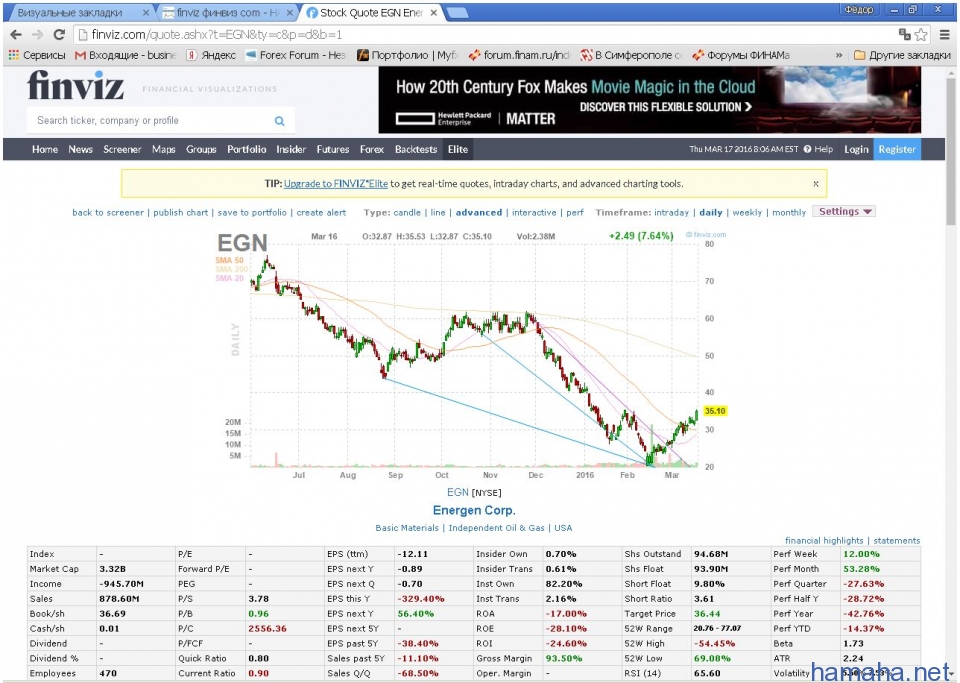Select the weekly timeframe
This screenshot has height=683, width=960.
point(746,213)
